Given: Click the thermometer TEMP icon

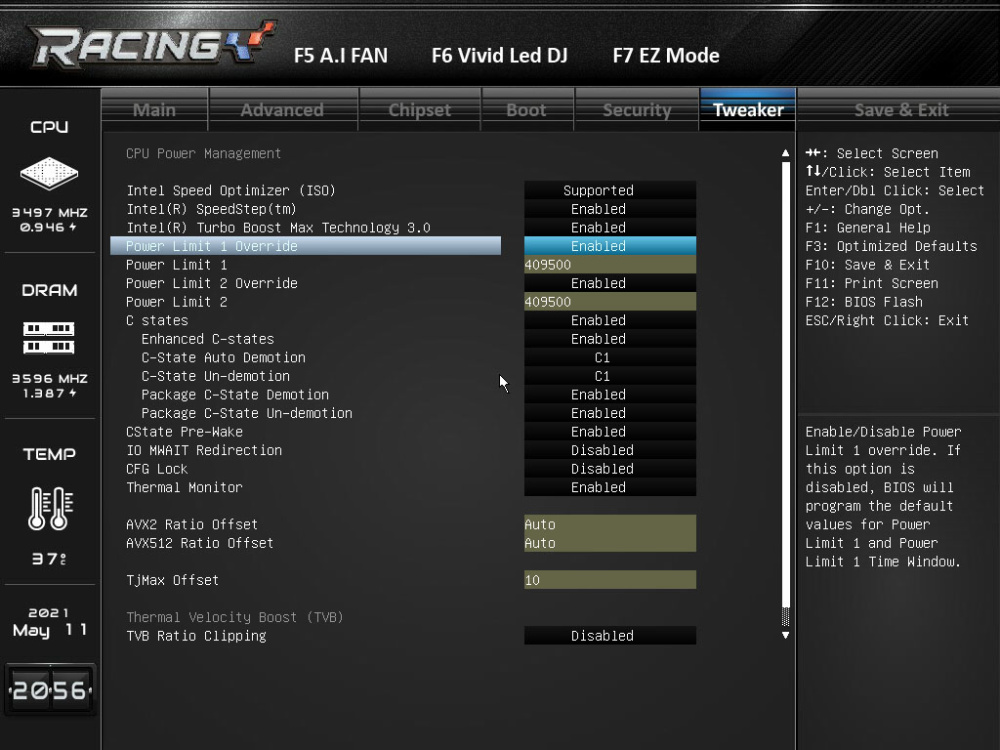Looking at the screenshot, I should click(x=50, y=508).
